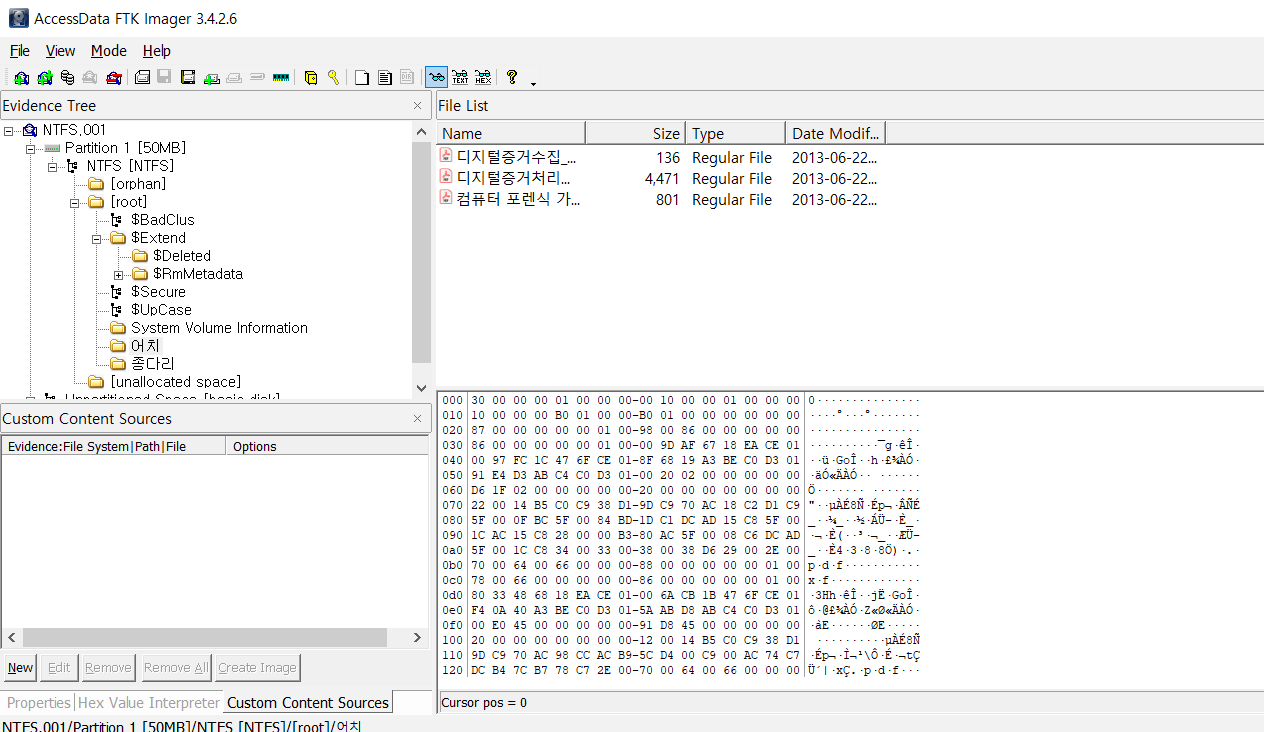
Task: Select $UpCase in the evidence tree
Action: click(x=161, y=310)
